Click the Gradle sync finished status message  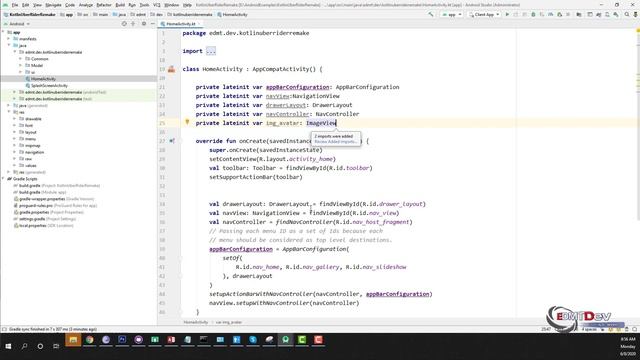53,329
